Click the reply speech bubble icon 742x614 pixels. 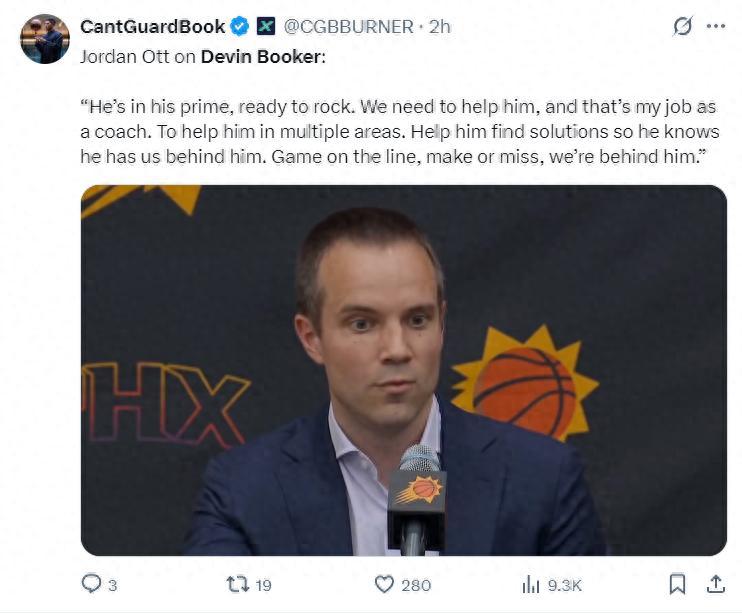pos(91,584)
